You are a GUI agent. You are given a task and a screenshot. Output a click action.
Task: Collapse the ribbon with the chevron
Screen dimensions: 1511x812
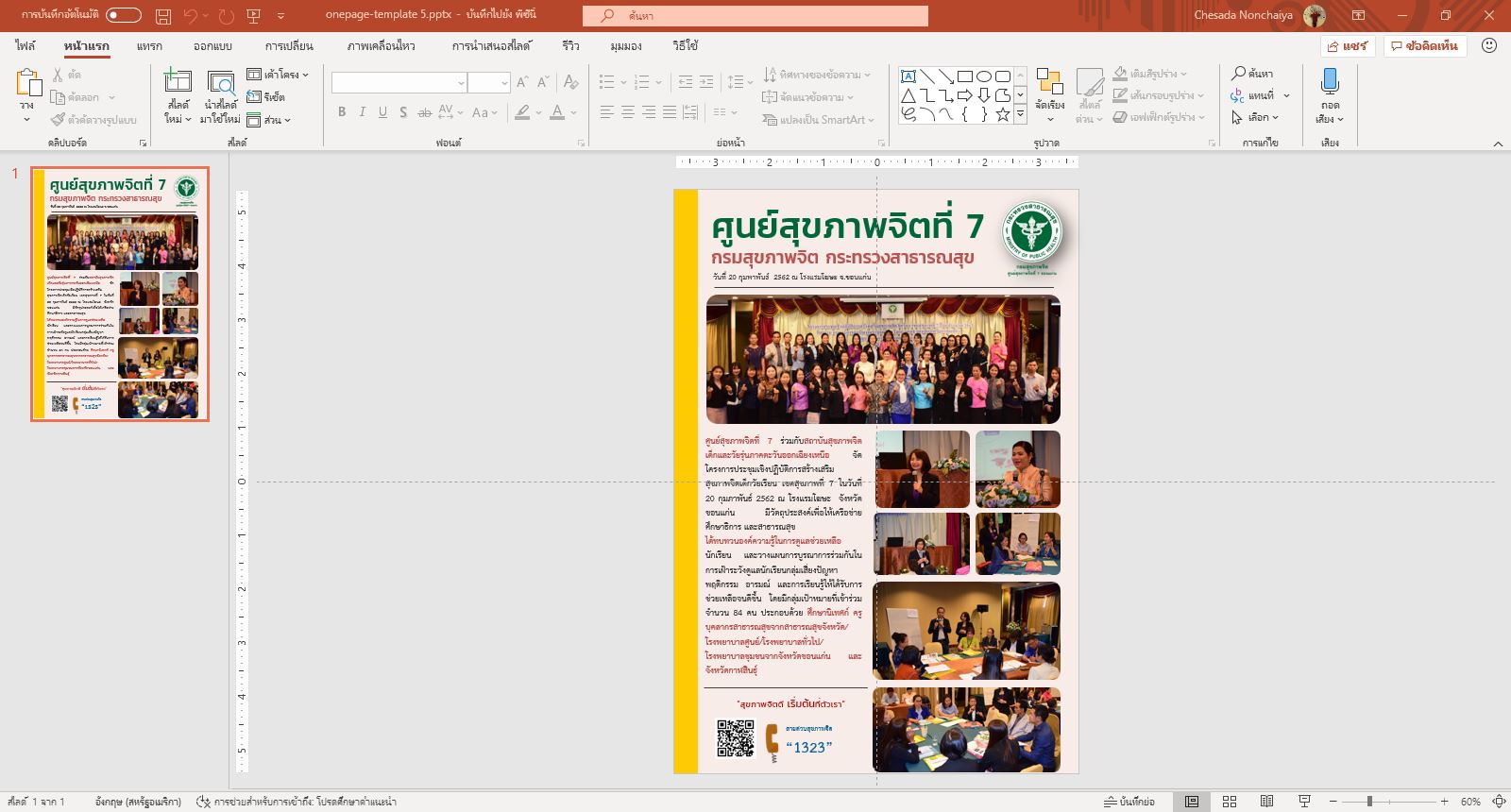point(1498,144)
